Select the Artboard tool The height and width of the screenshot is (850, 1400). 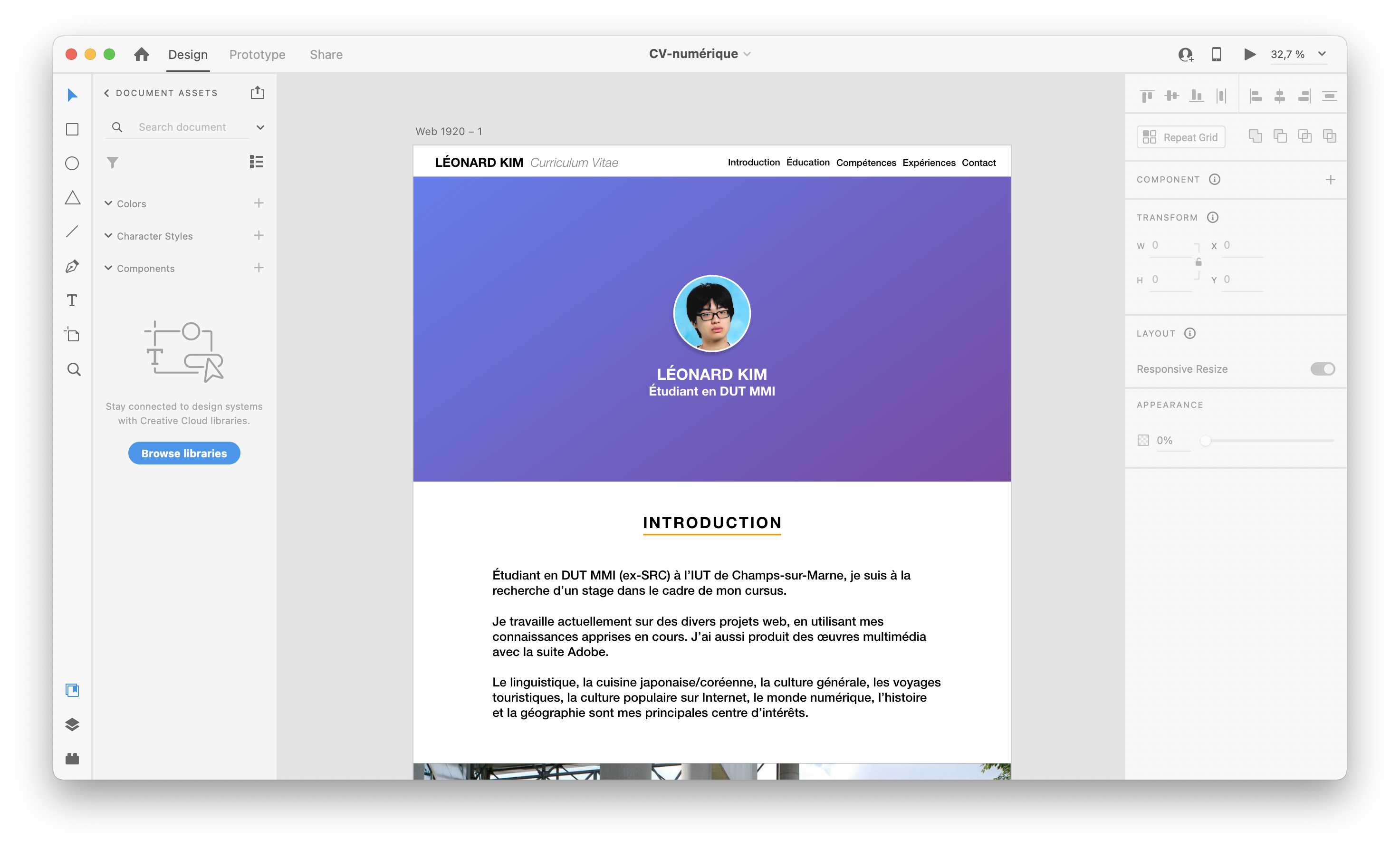(x=72, y=334)
